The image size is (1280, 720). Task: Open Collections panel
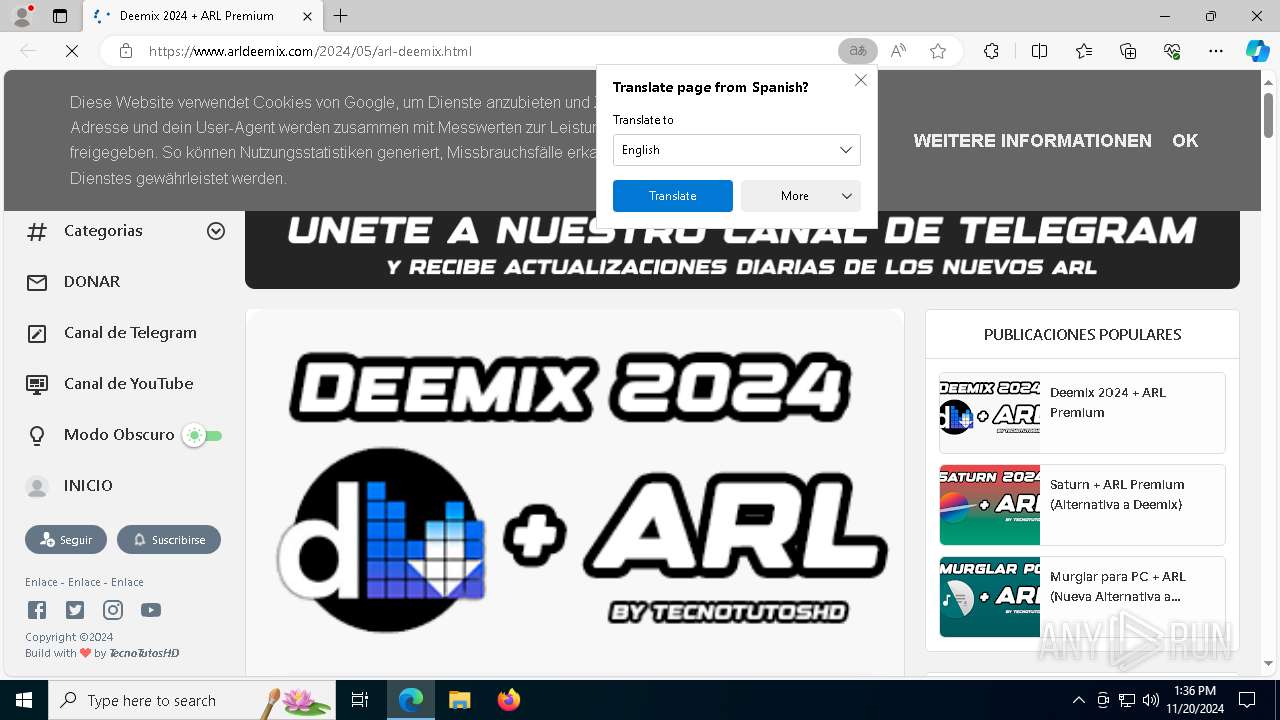pos(1128,51)
